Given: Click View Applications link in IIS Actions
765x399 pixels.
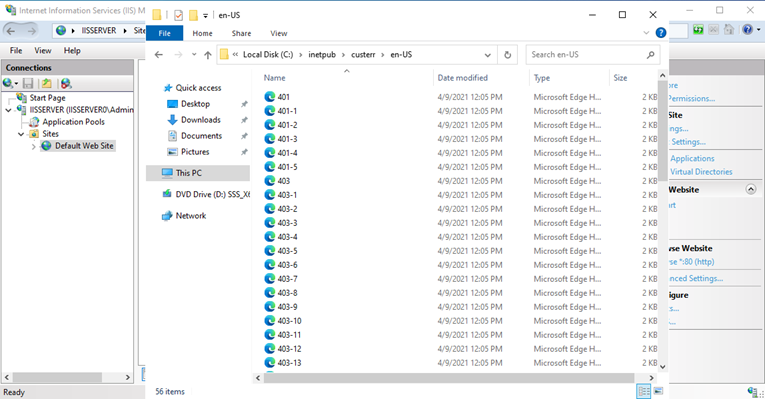Looking at the screenshot, I should [x=692, y=159].
